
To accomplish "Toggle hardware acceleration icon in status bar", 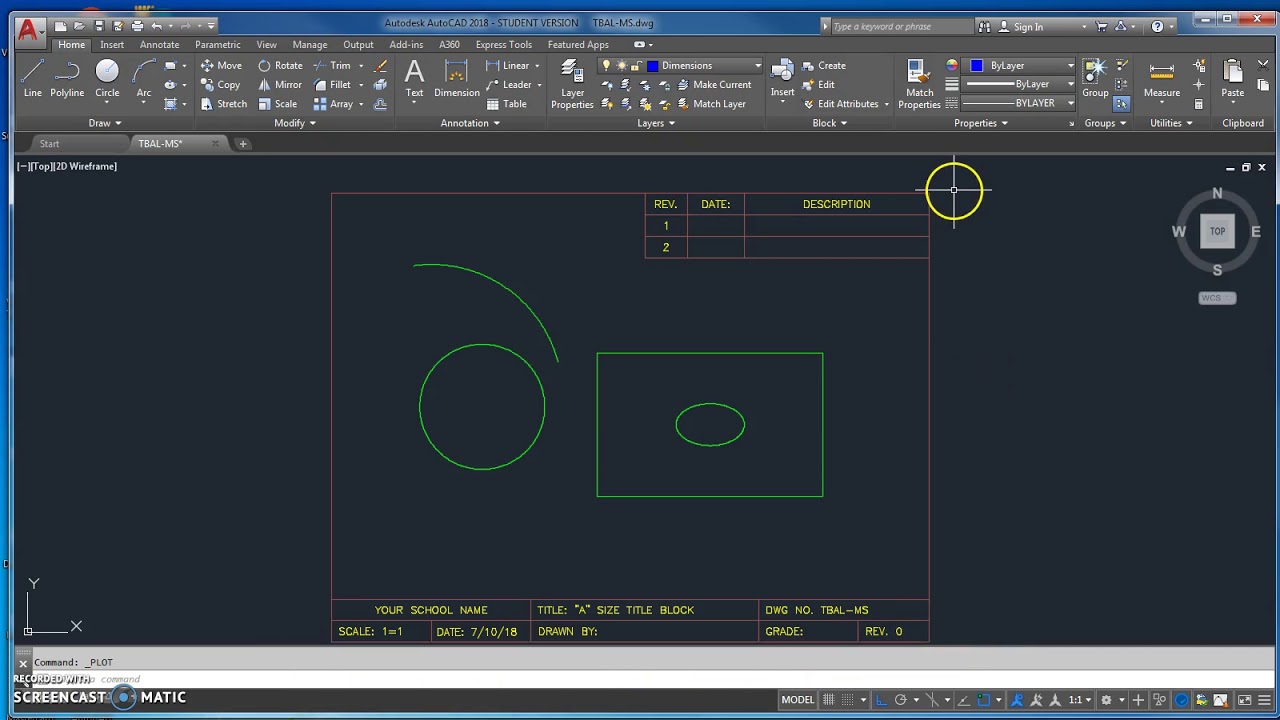I will tap(1181, 700).
